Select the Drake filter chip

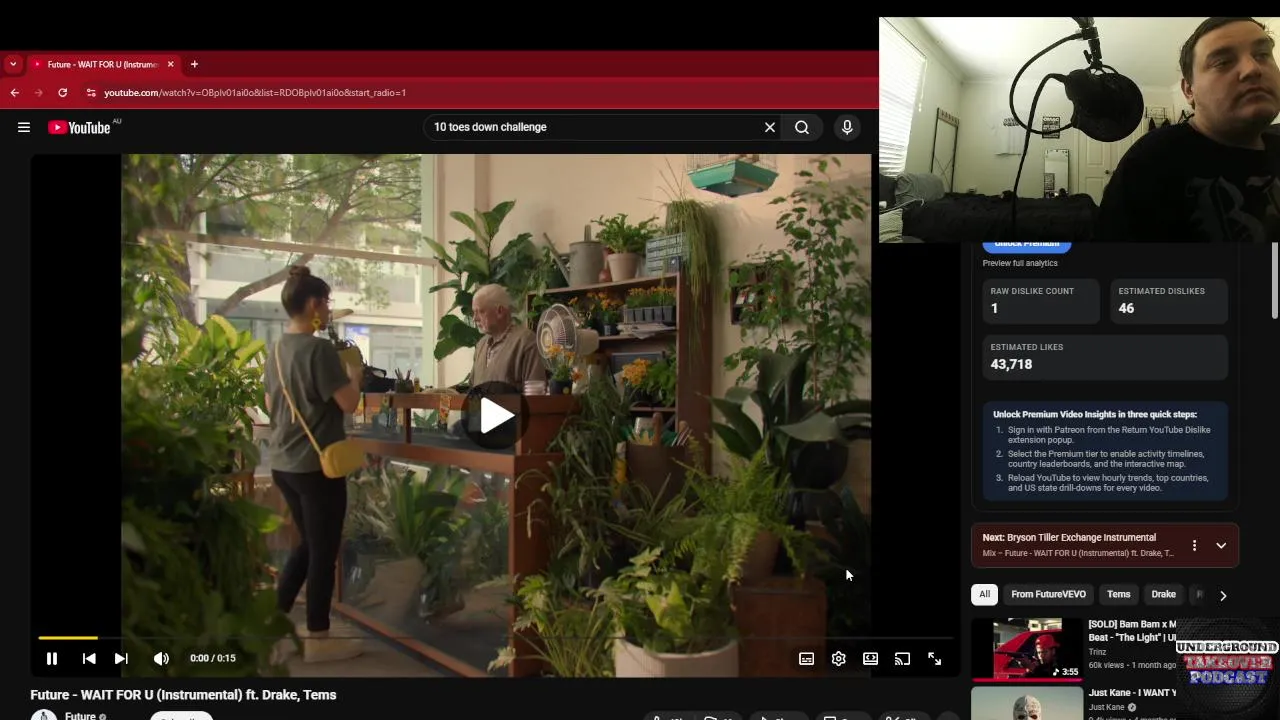[x=1163, y=594]
